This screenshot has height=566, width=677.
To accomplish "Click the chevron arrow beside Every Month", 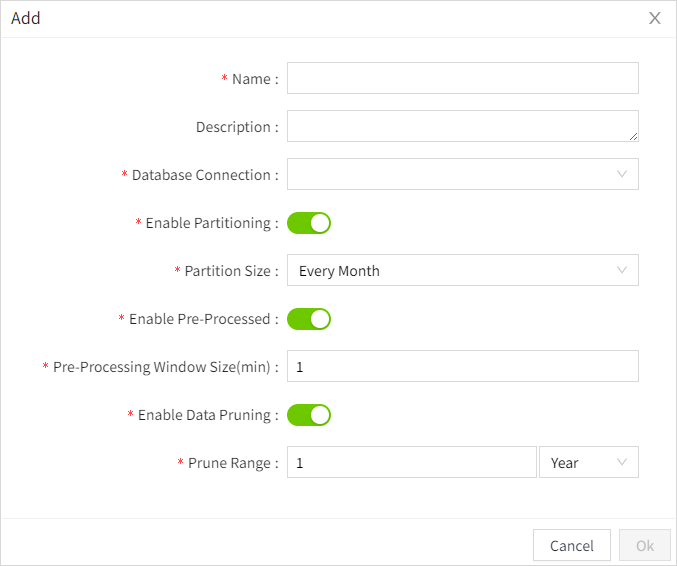I will (622, 270).
